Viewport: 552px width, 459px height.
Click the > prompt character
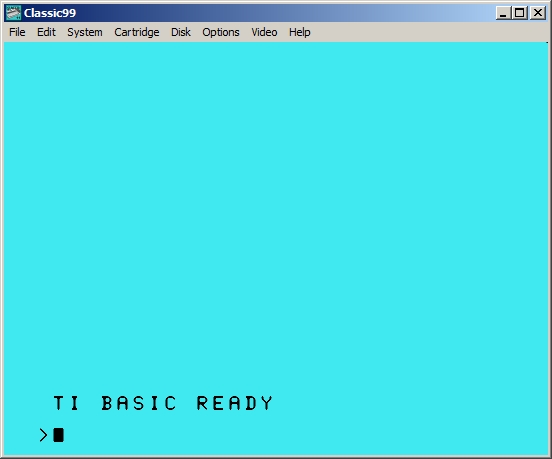(x=43, y=435)
